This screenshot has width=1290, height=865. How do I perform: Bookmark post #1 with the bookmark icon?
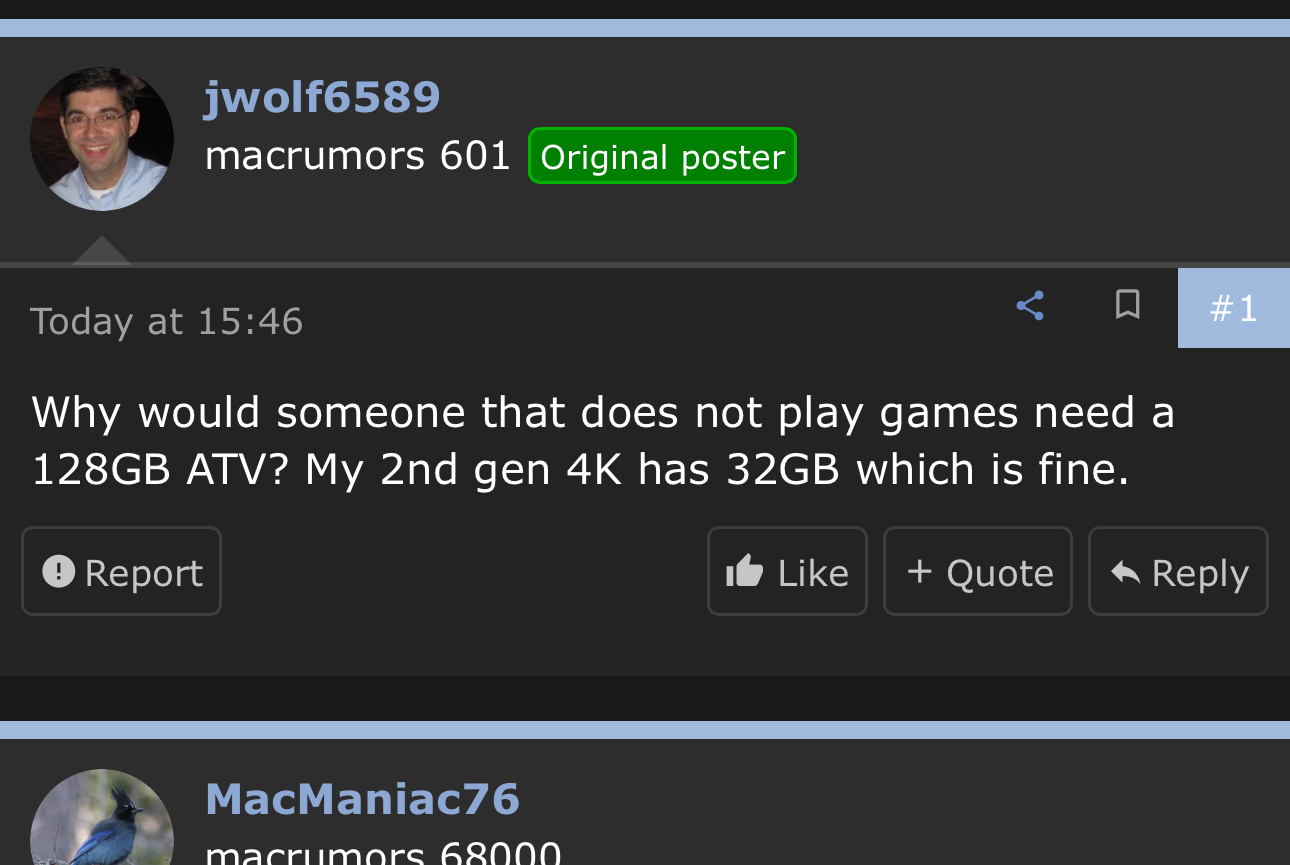[x=1127, y=305]
